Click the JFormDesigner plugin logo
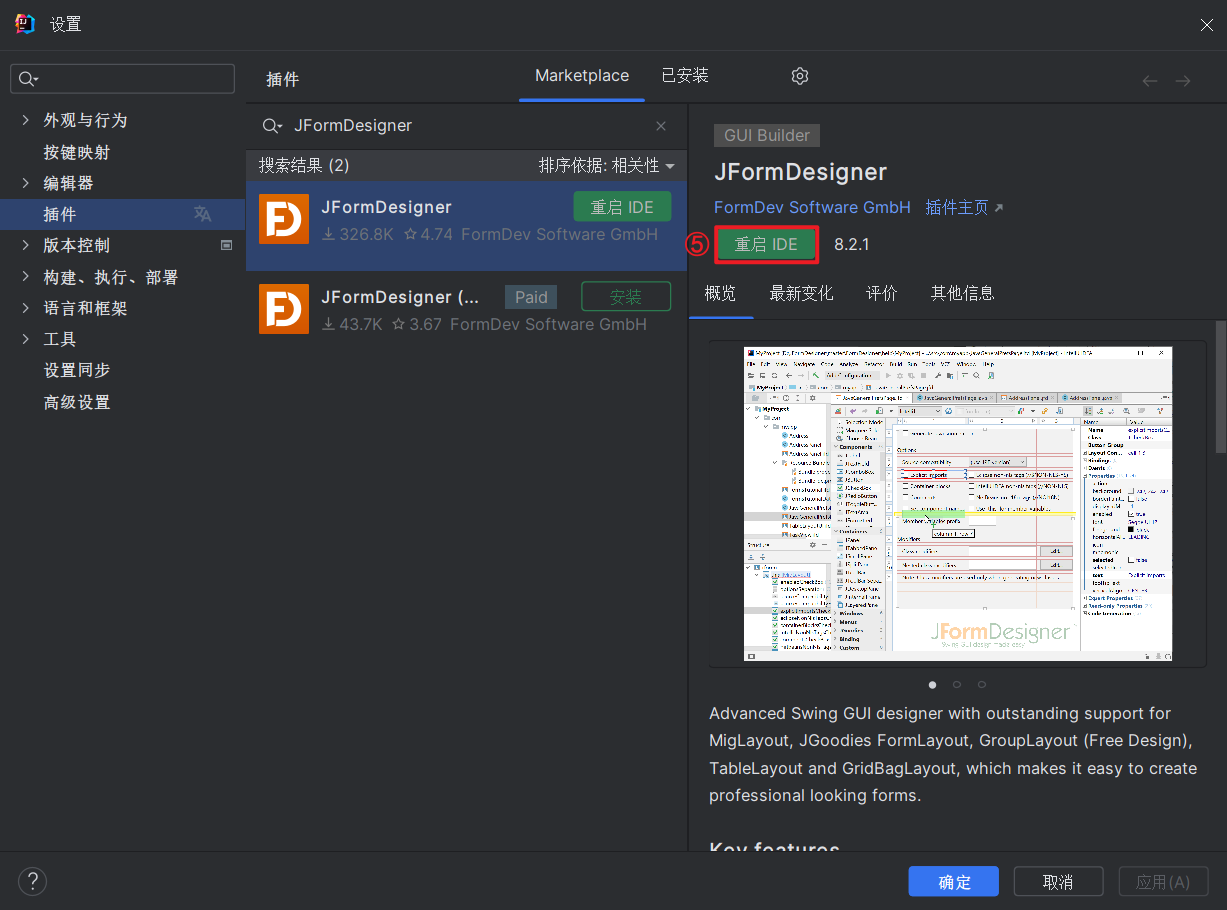Screen dimensions: 1227x910 pos(284,219)
